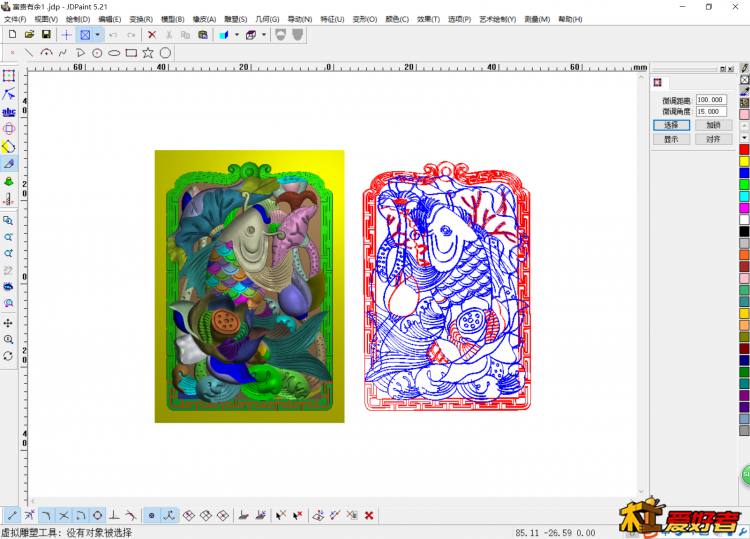Open dropdown arrow beside crossed-square view button
This screenshot has width=750, height=539.
tap(97, 34)
